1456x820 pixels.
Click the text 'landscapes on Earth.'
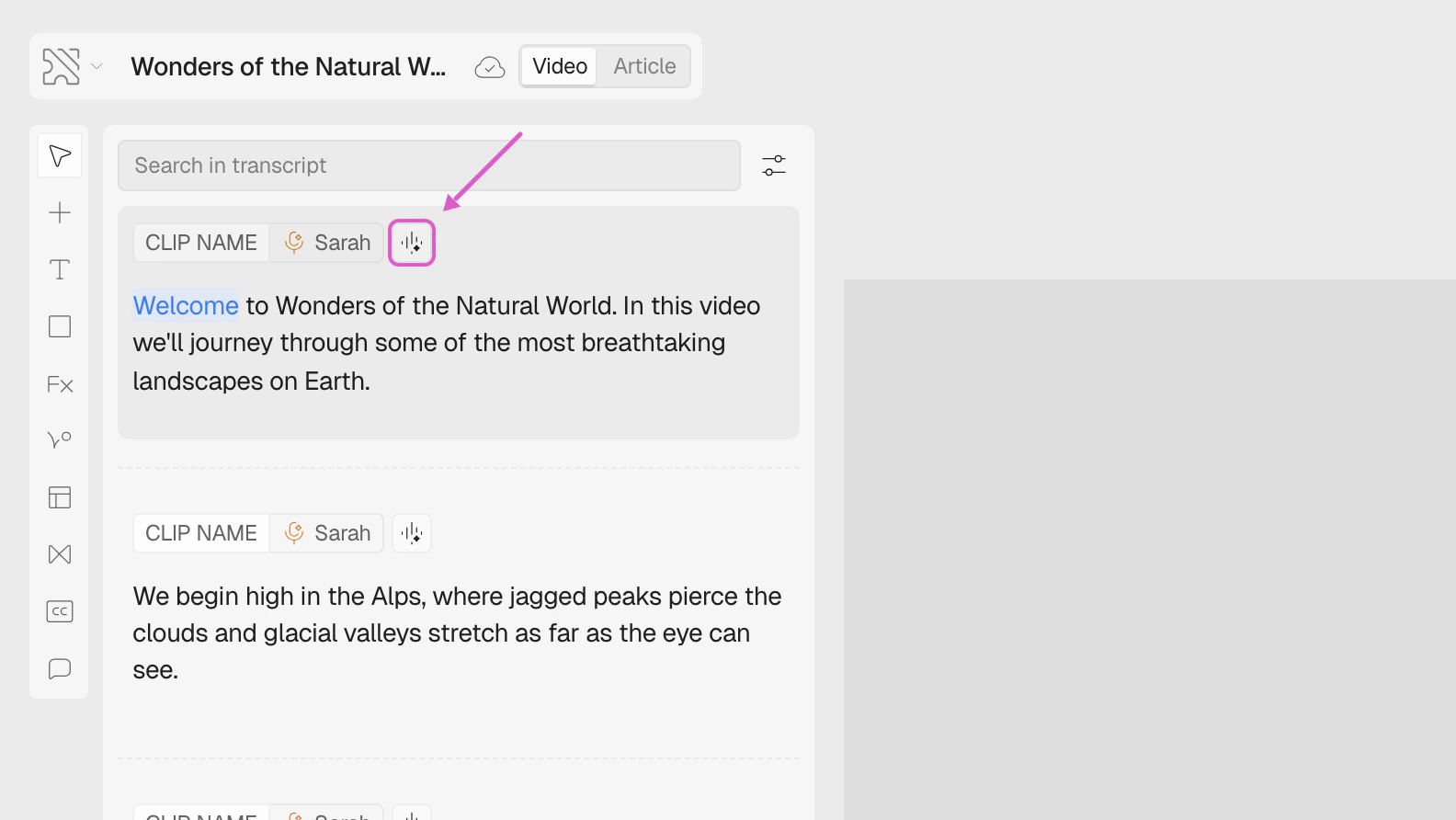[x=251, y=381]
